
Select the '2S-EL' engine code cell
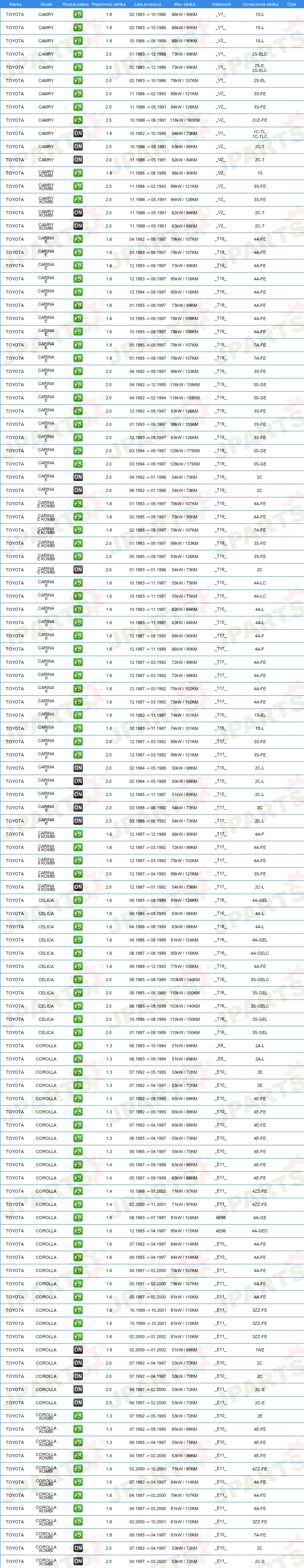[260, 80]
